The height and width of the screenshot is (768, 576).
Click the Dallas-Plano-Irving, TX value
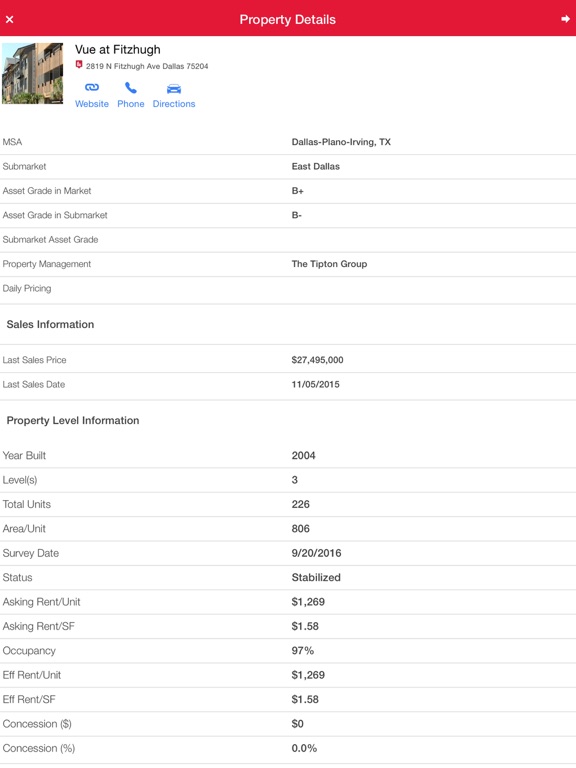tap(341, 142)
